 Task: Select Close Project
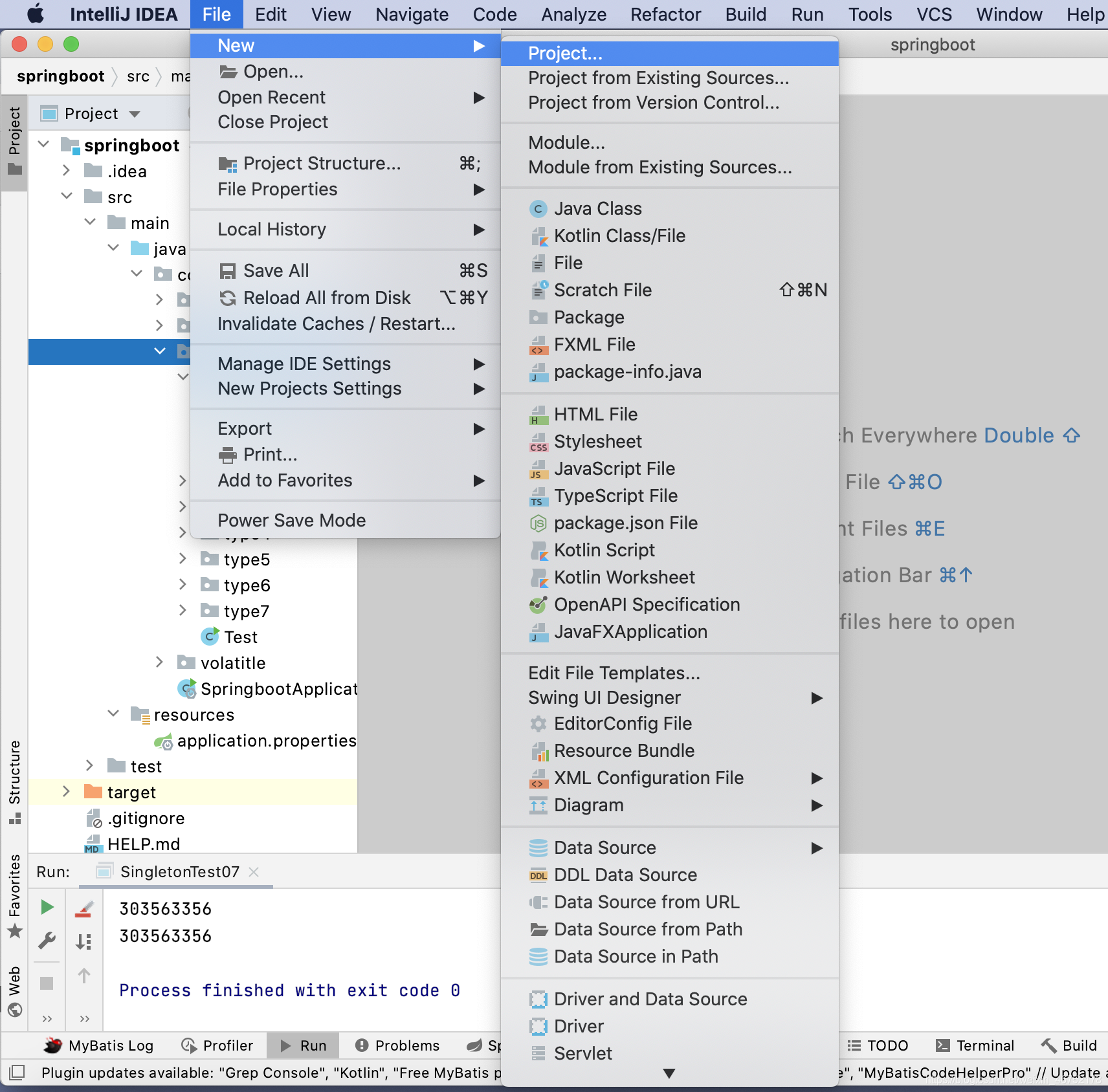coord(346,122)
